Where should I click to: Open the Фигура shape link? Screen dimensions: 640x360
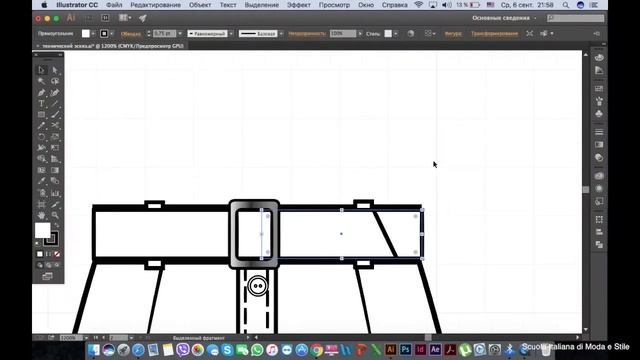[453, 34]
